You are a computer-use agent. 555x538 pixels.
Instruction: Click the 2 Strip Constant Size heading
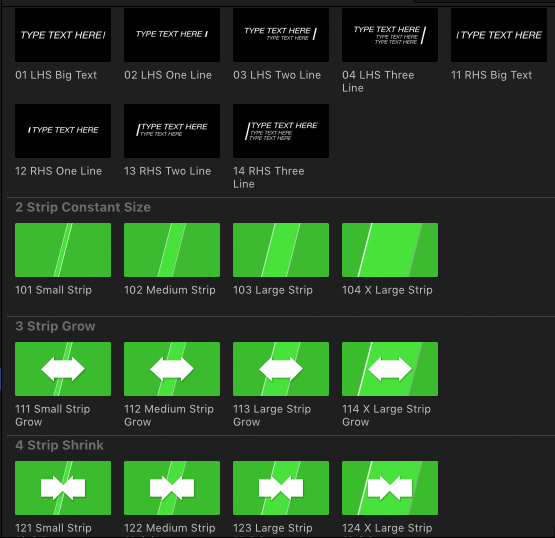click(x=83, y=207)
